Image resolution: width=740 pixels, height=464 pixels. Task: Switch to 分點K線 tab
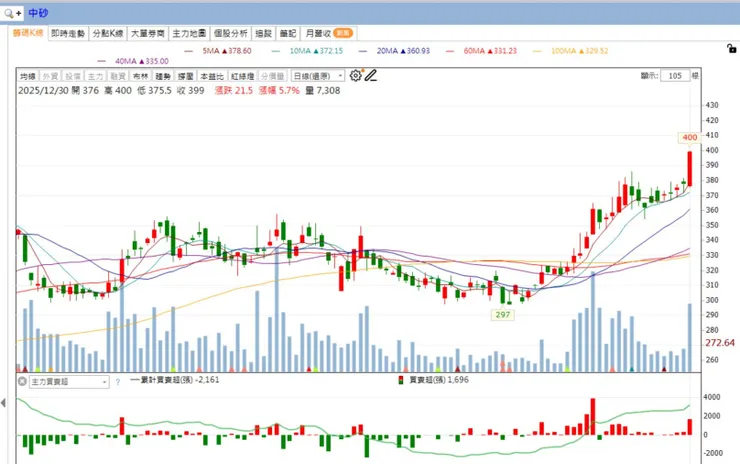108,33
